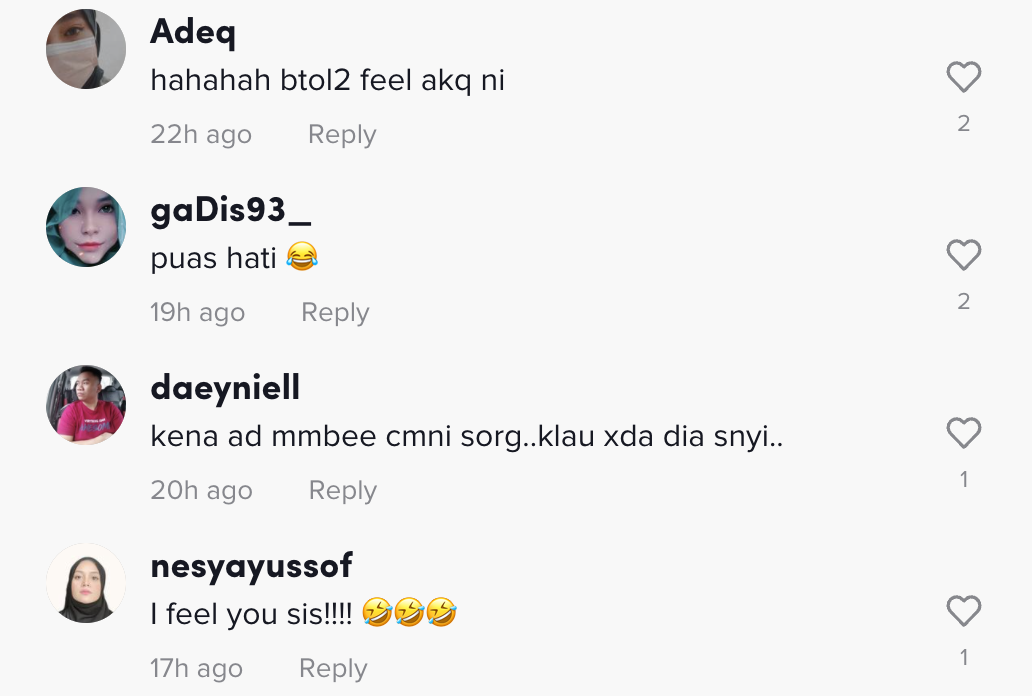This screenshot has height=696, width=1032.
Task: Click the "17h ago" timestamp under nesyayussof
Action: point(196,669)
